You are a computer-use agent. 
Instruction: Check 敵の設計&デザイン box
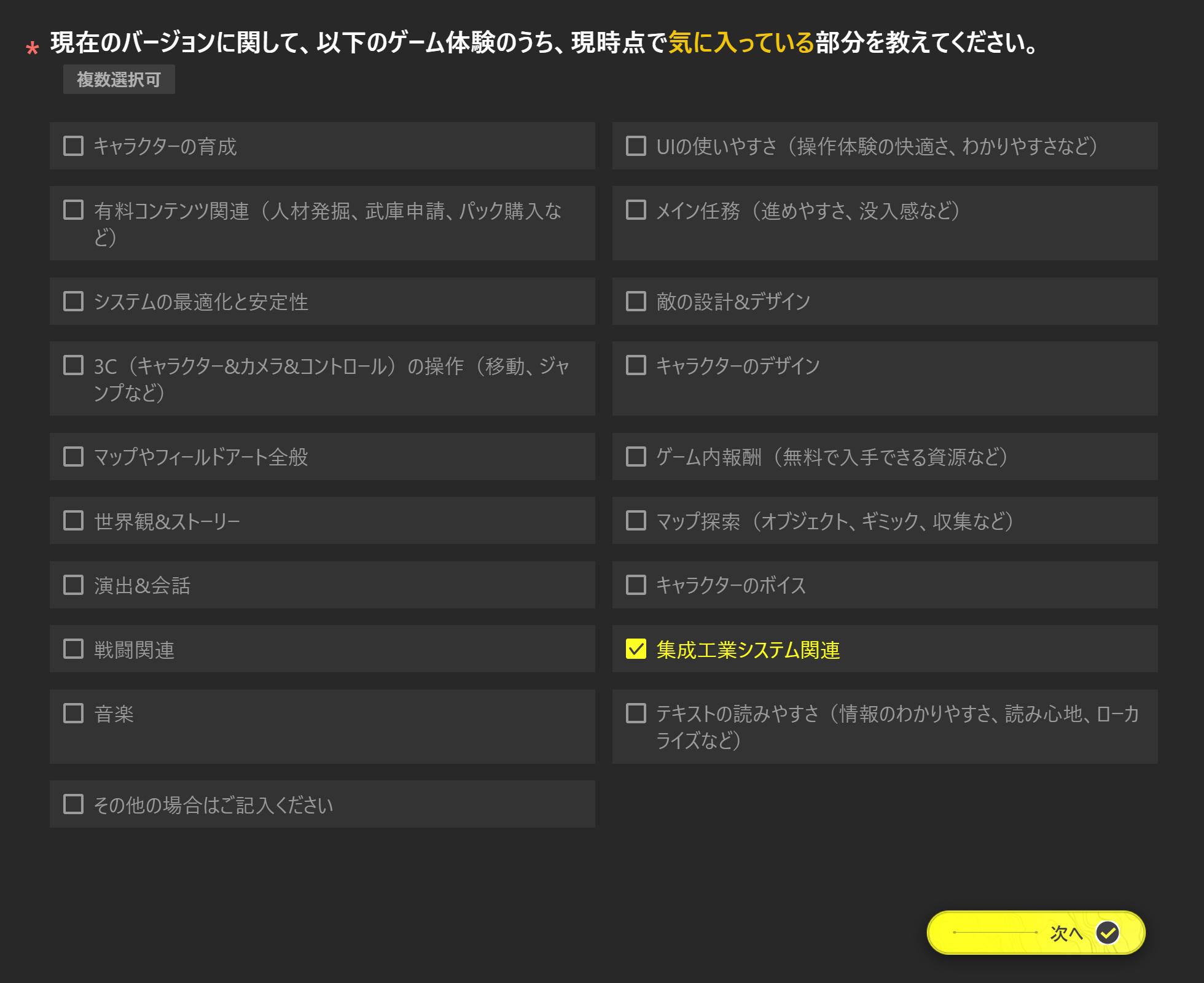tap(636, 301)
